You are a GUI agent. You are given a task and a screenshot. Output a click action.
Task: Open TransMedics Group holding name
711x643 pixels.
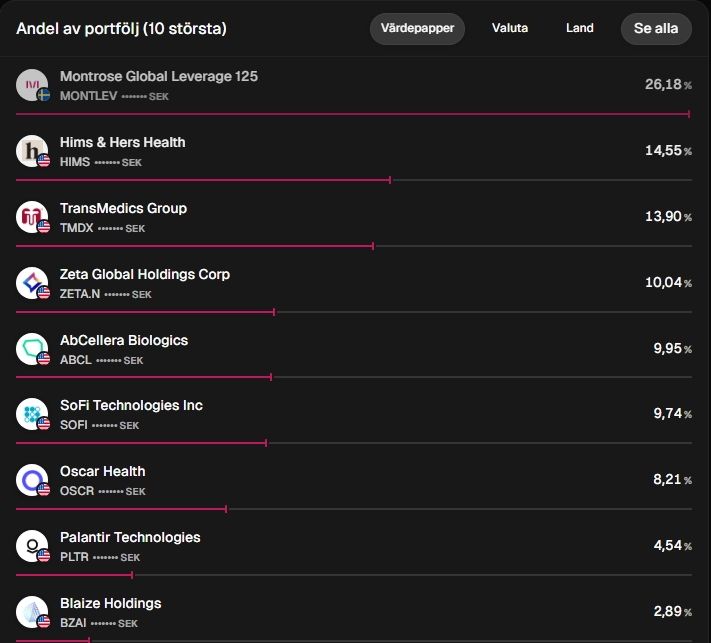tap(123, 209)
